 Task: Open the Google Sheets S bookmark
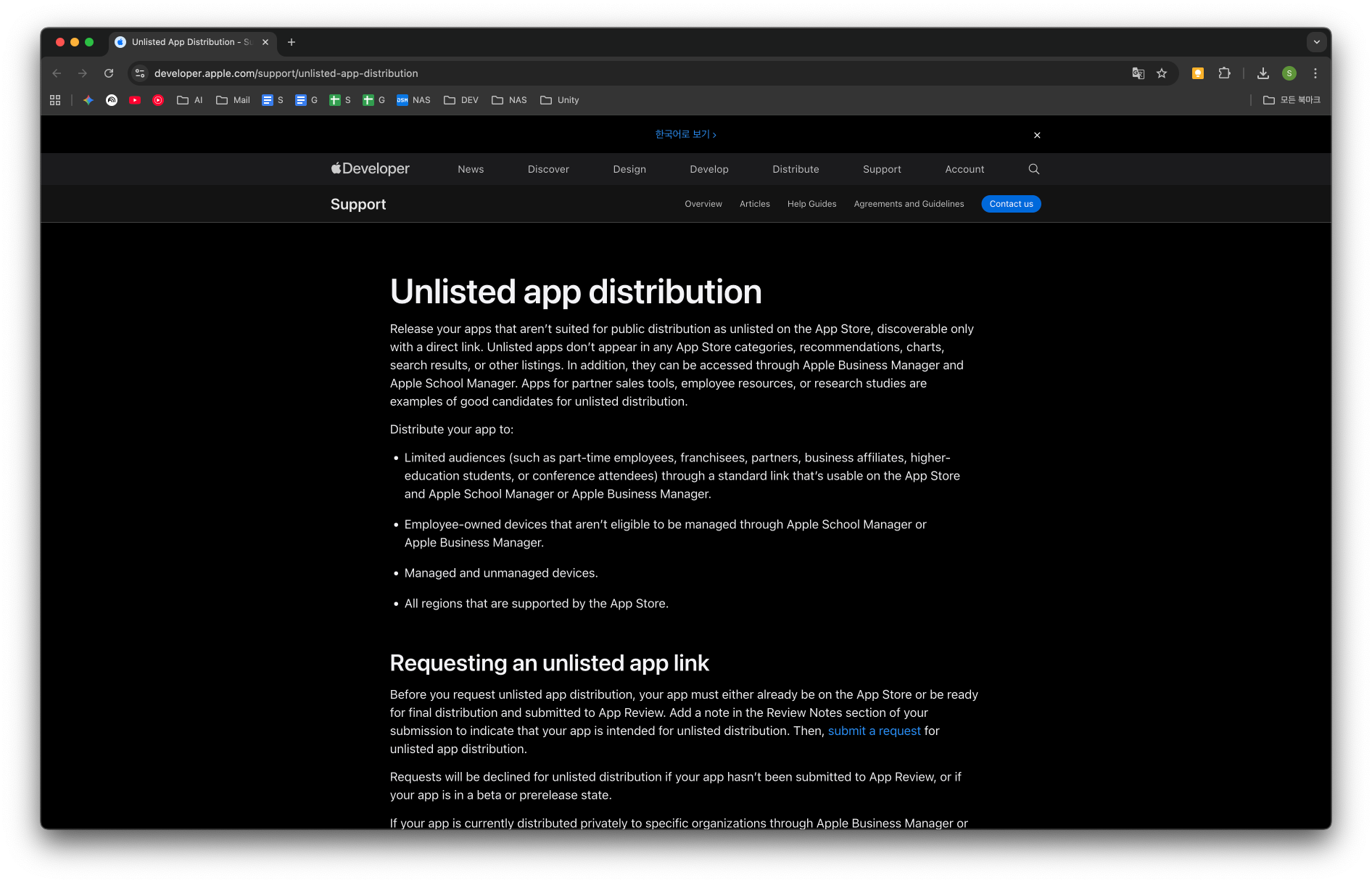(340, 100)
